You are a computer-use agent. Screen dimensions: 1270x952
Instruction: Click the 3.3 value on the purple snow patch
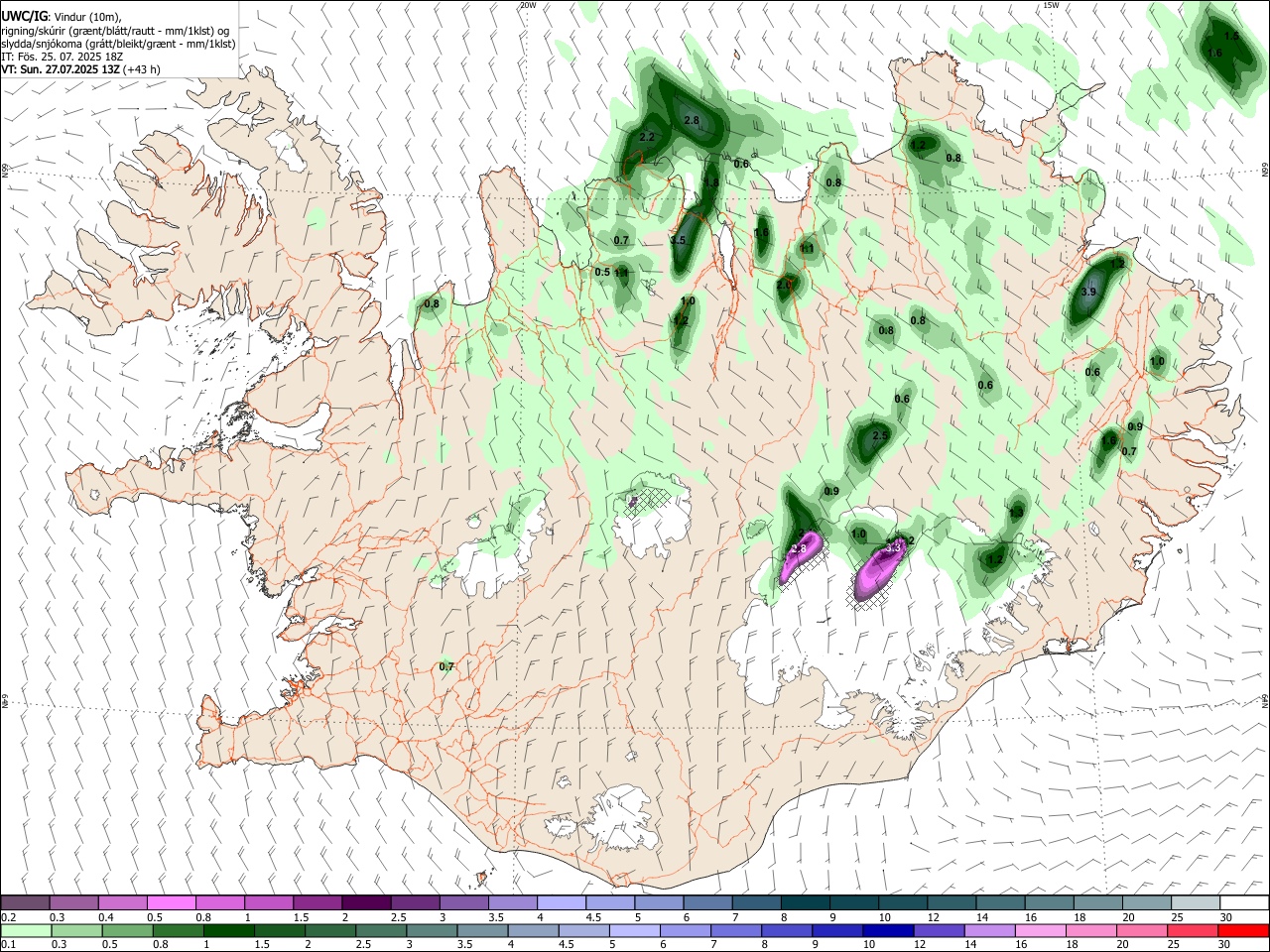[892, 546]
